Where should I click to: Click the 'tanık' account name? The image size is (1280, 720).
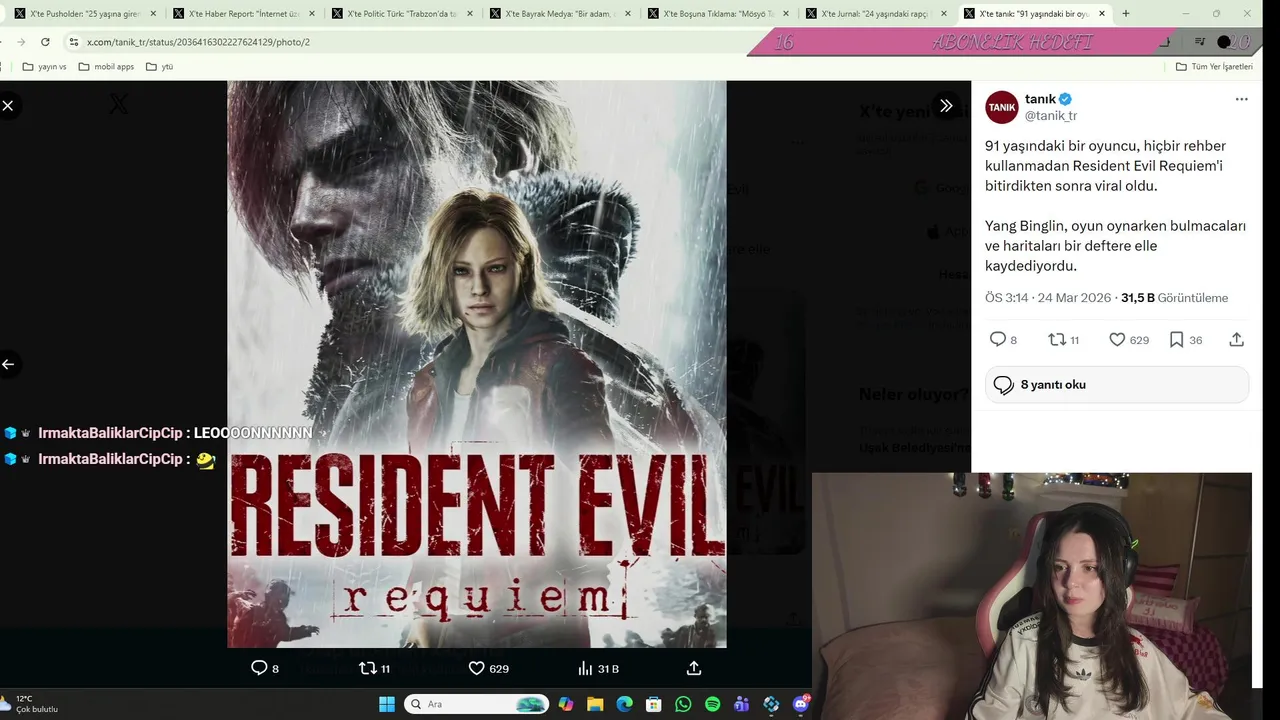(1040, 99)
